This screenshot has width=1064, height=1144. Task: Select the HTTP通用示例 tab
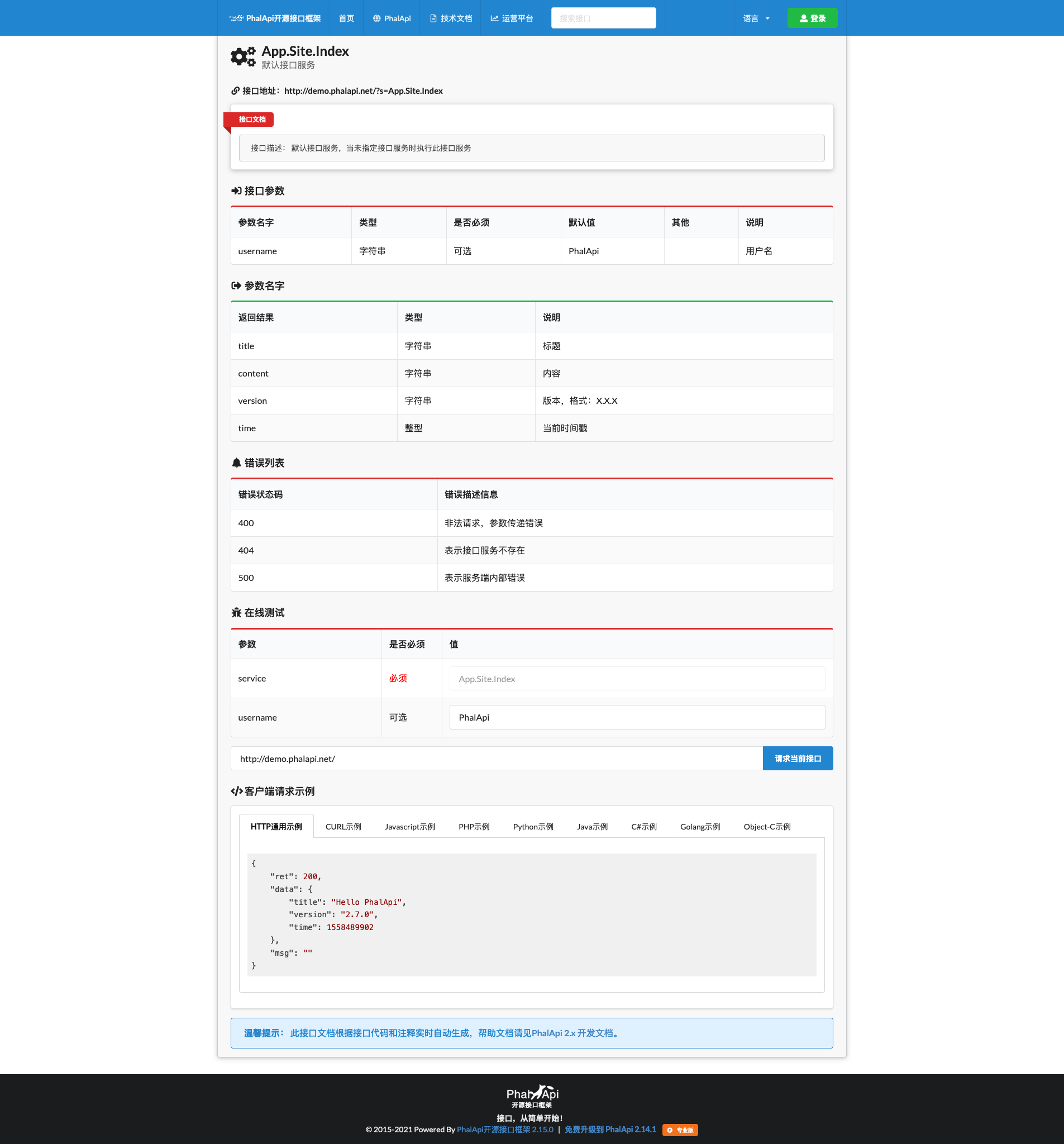coord(276,826)
